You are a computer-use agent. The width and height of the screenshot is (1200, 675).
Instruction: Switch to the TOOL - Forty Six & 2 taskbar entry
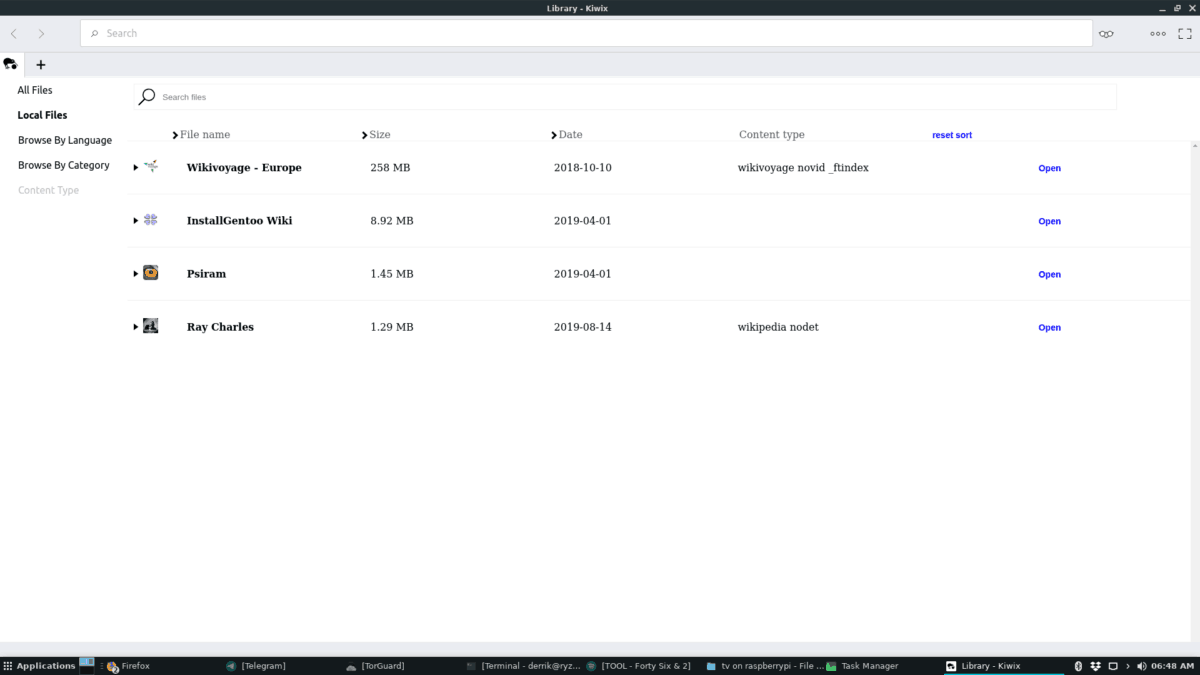(x=640, y=666)
